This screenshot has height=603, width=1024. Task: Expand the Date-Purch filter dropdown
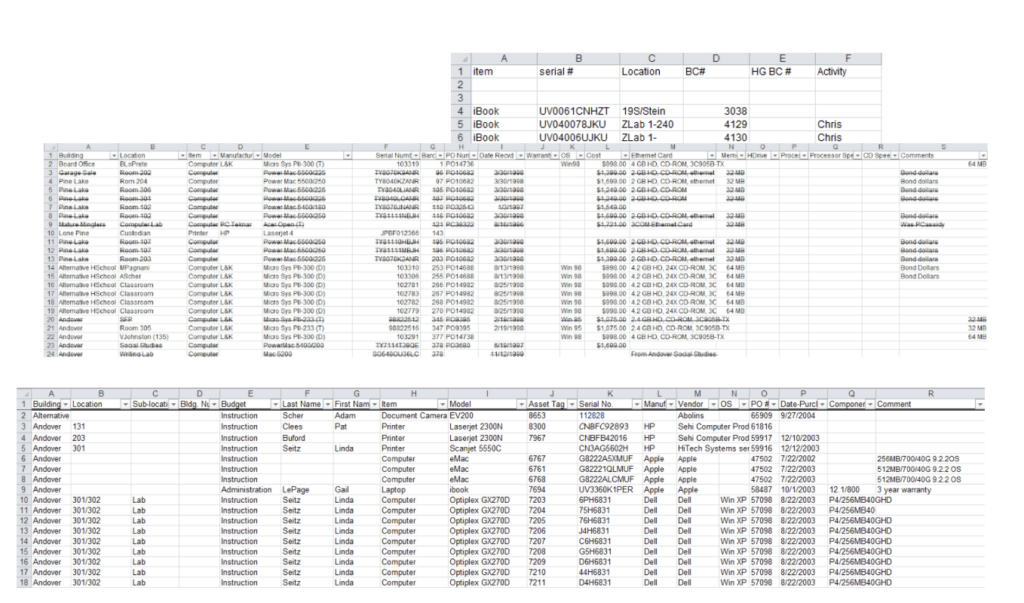822,405
